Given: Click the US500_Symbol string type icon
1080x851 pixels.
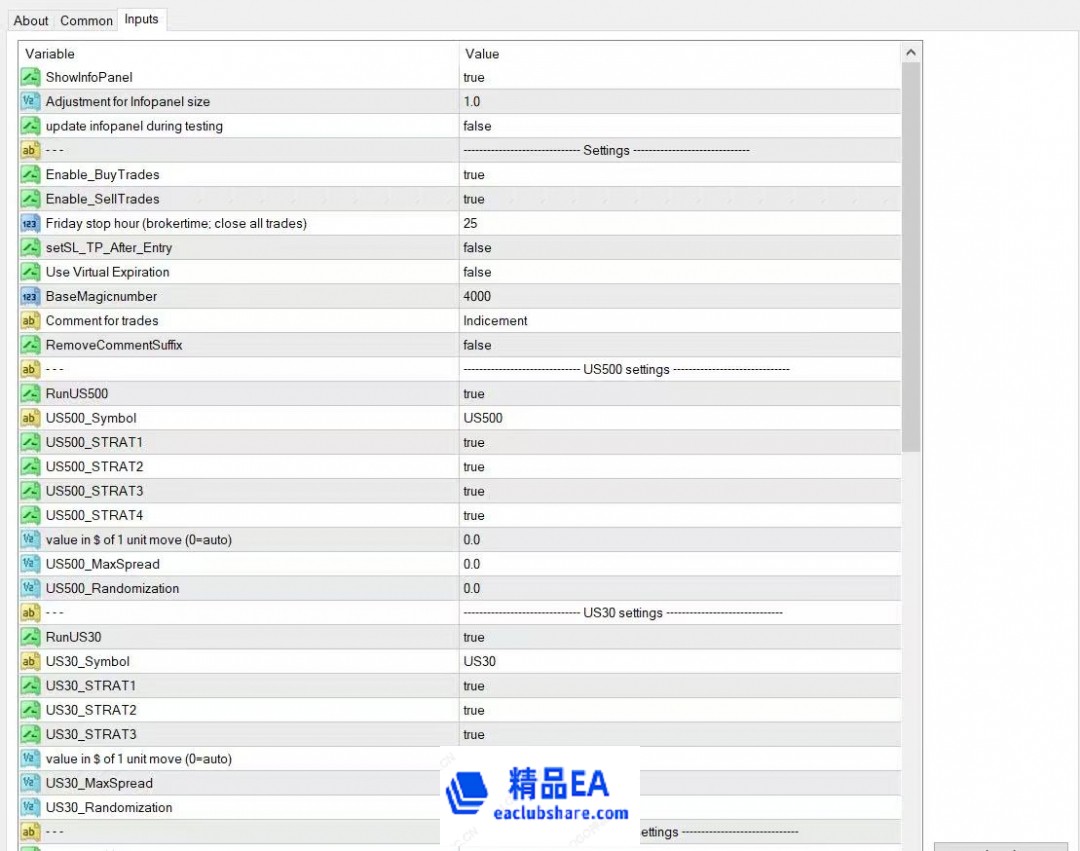Looking at the screenshot, I should [x=30, y=418].
